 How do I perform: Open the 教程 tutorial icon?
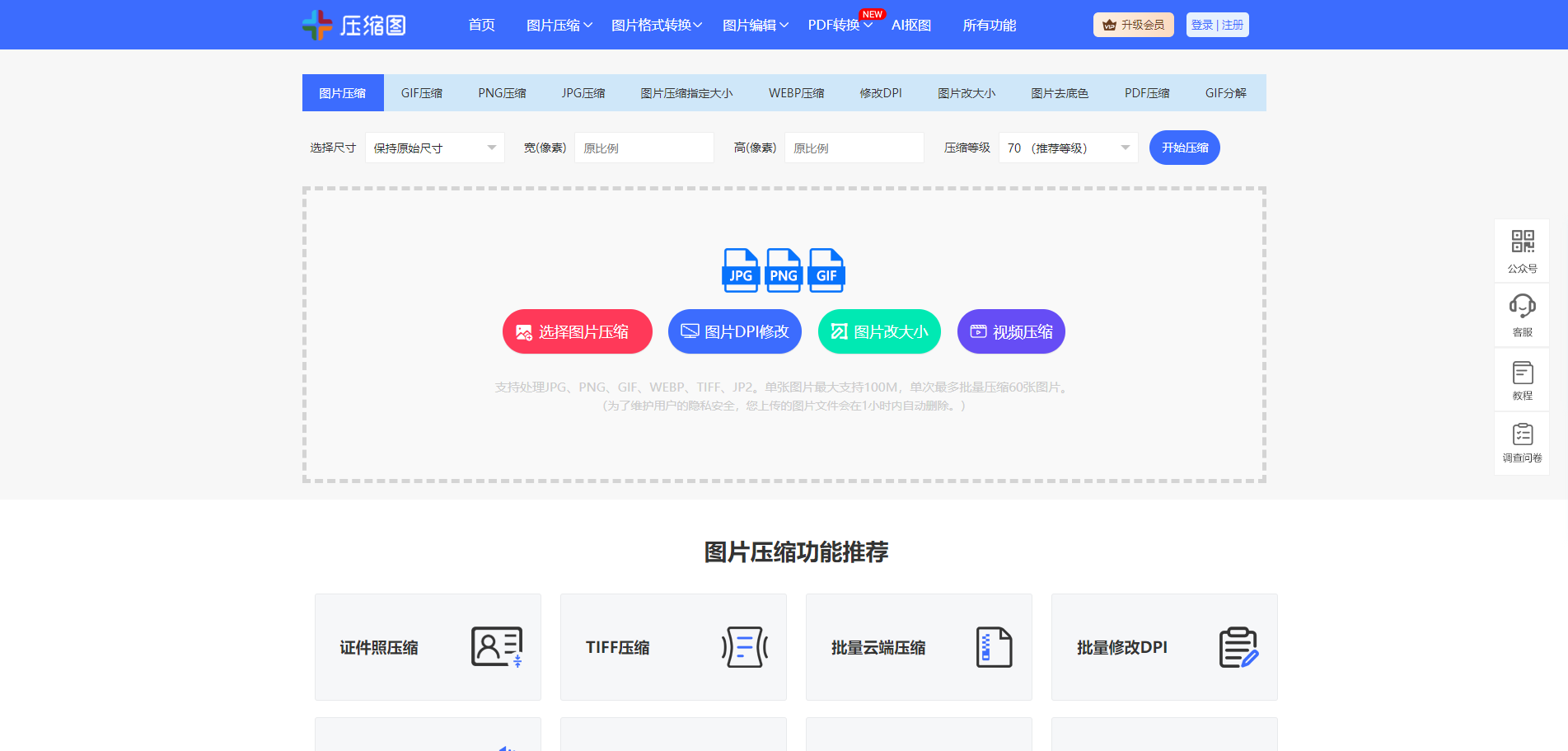pos(1522,373)
